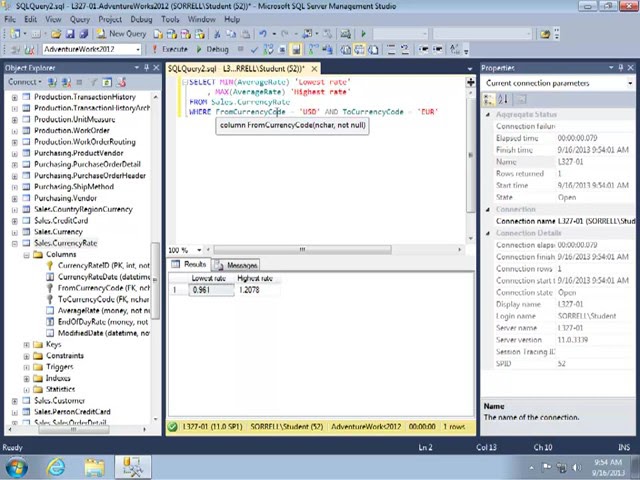
Task: Select the AverageRate column in tree
Action: click(x=104, y=311)
